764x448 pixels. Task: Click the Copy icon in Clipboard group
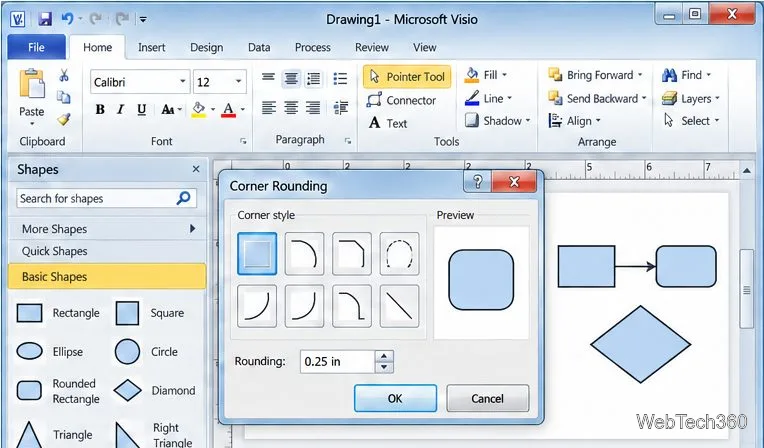(x=64, y=97)
